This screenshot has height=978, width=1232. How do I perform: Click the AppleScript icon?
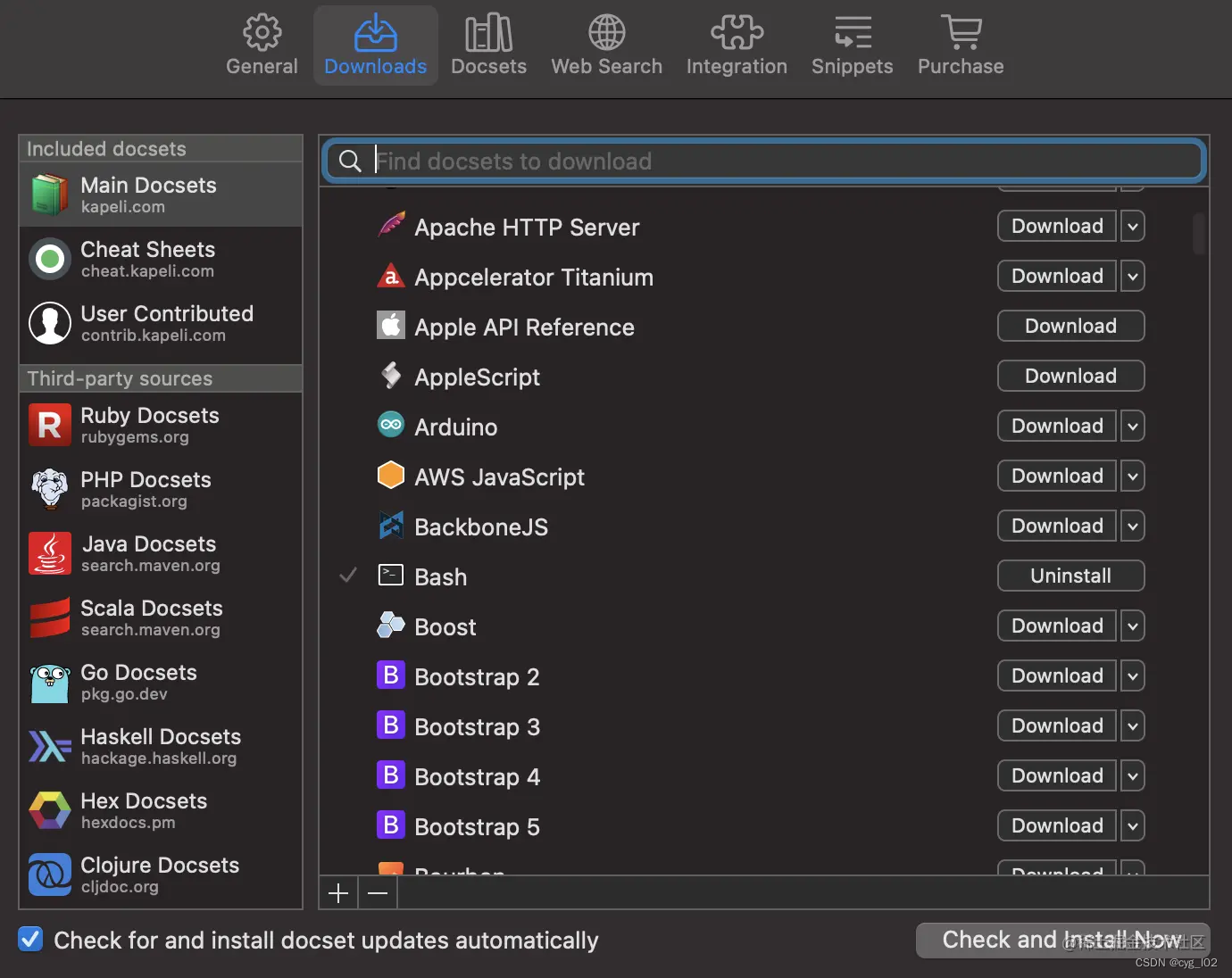click(x=391, y=375)
